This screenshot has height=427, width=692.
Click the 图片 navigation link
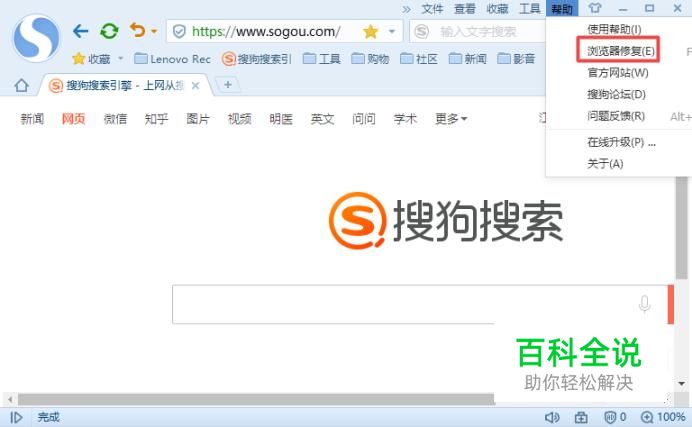(x=198, y=119)
